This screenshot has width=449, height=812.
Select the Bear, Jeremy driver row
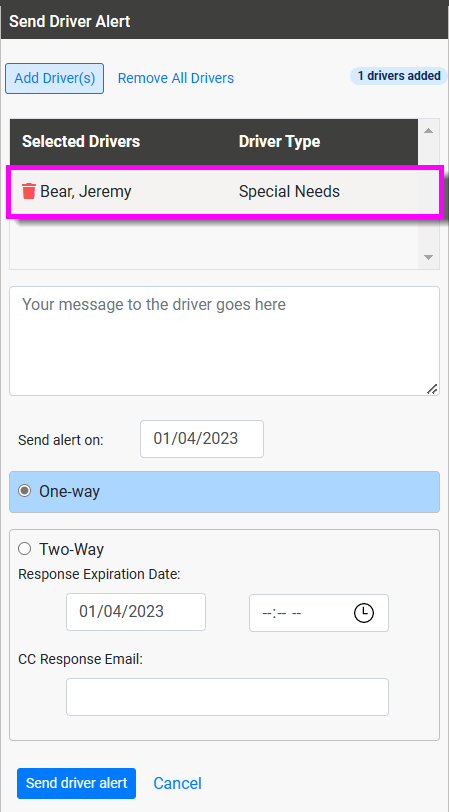coord(224,192)
